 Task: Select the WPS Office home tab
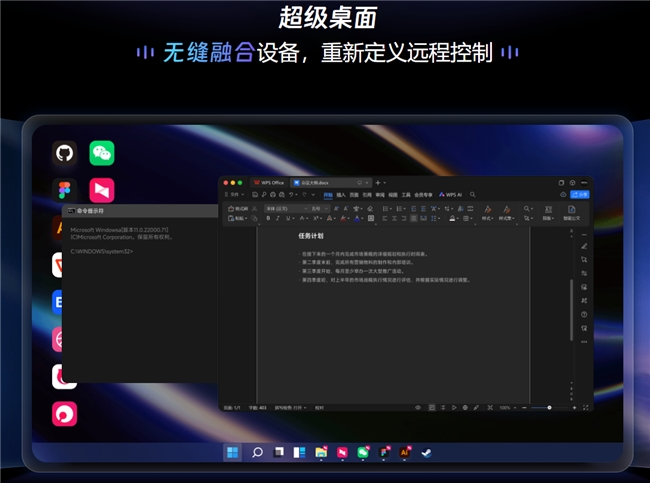268,183
